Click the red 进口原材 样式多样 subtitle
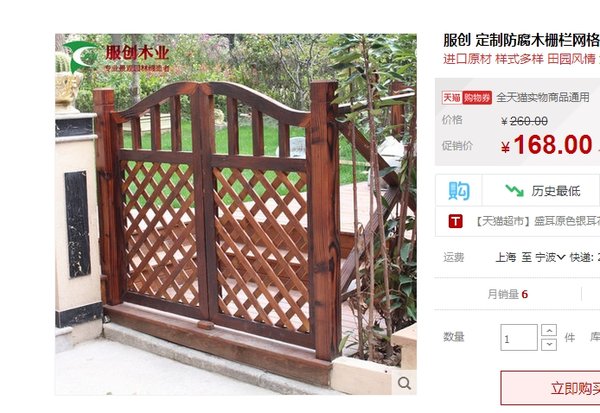The width and height of the screenshot is (600, 413). tap(522, 59)
